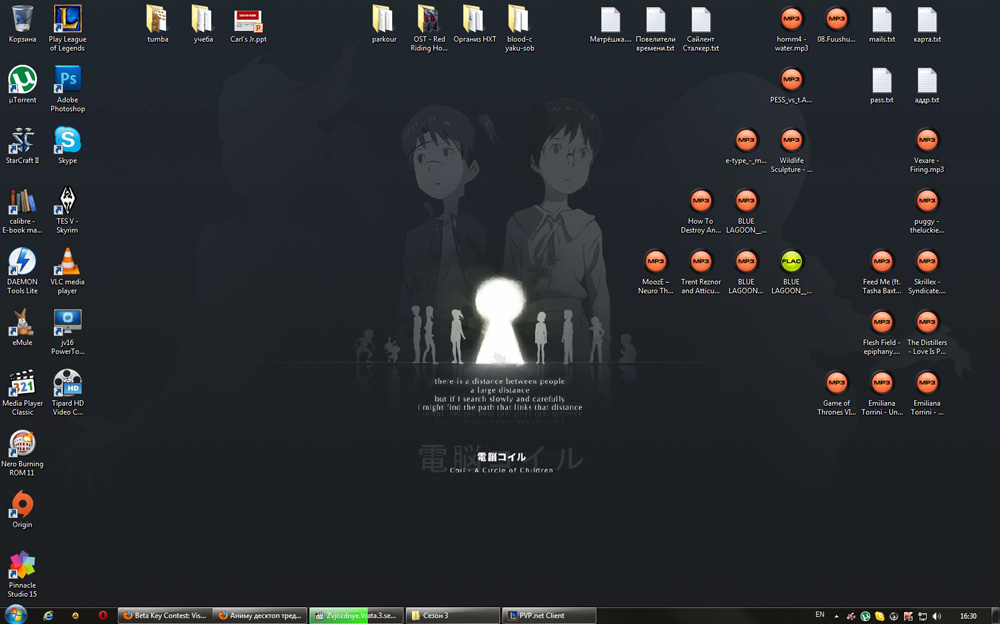Select the Tipard HD Video Converter icon
This screenshot has width=1000, height=624.
point(67,392)
